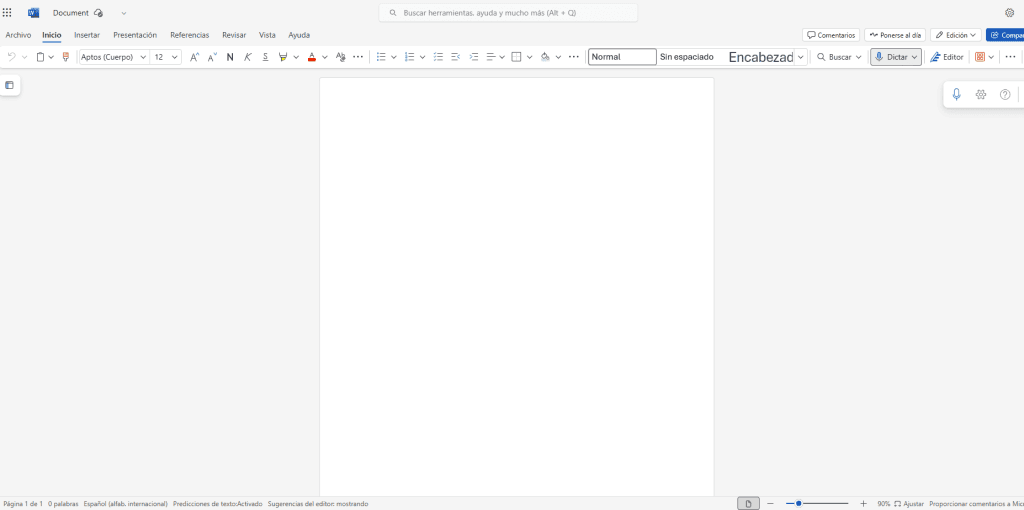Open the app launcher grid icon
1024x510 pixels.
[8, 13]
